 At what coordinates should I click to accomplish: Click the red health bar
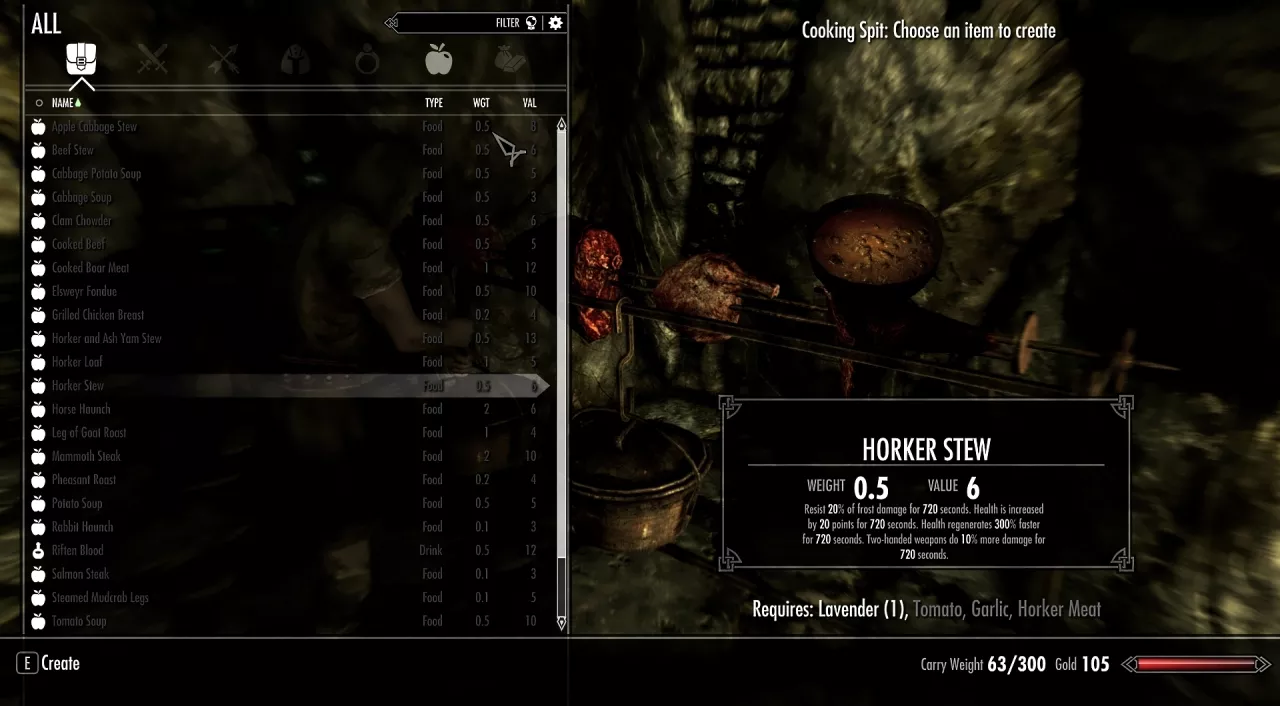point(1196,664)
